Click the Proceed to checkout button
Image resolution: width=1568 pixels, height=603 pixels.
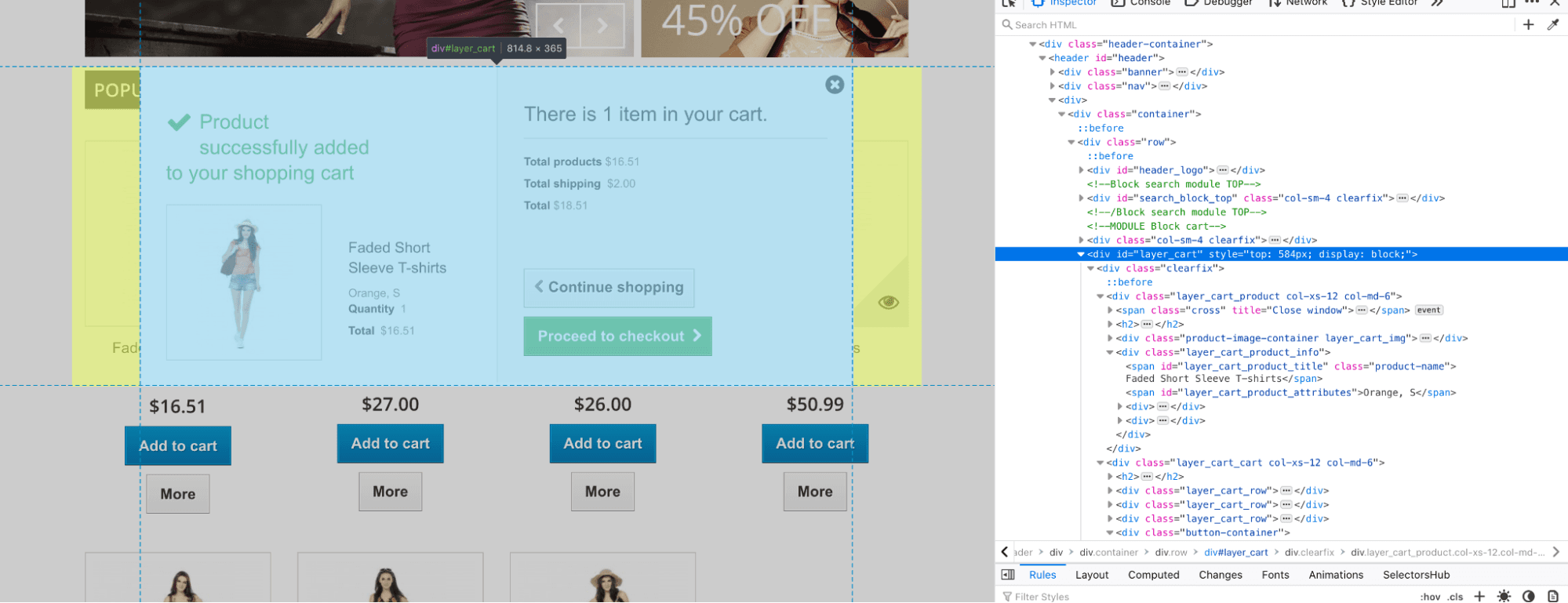[617, 336]
